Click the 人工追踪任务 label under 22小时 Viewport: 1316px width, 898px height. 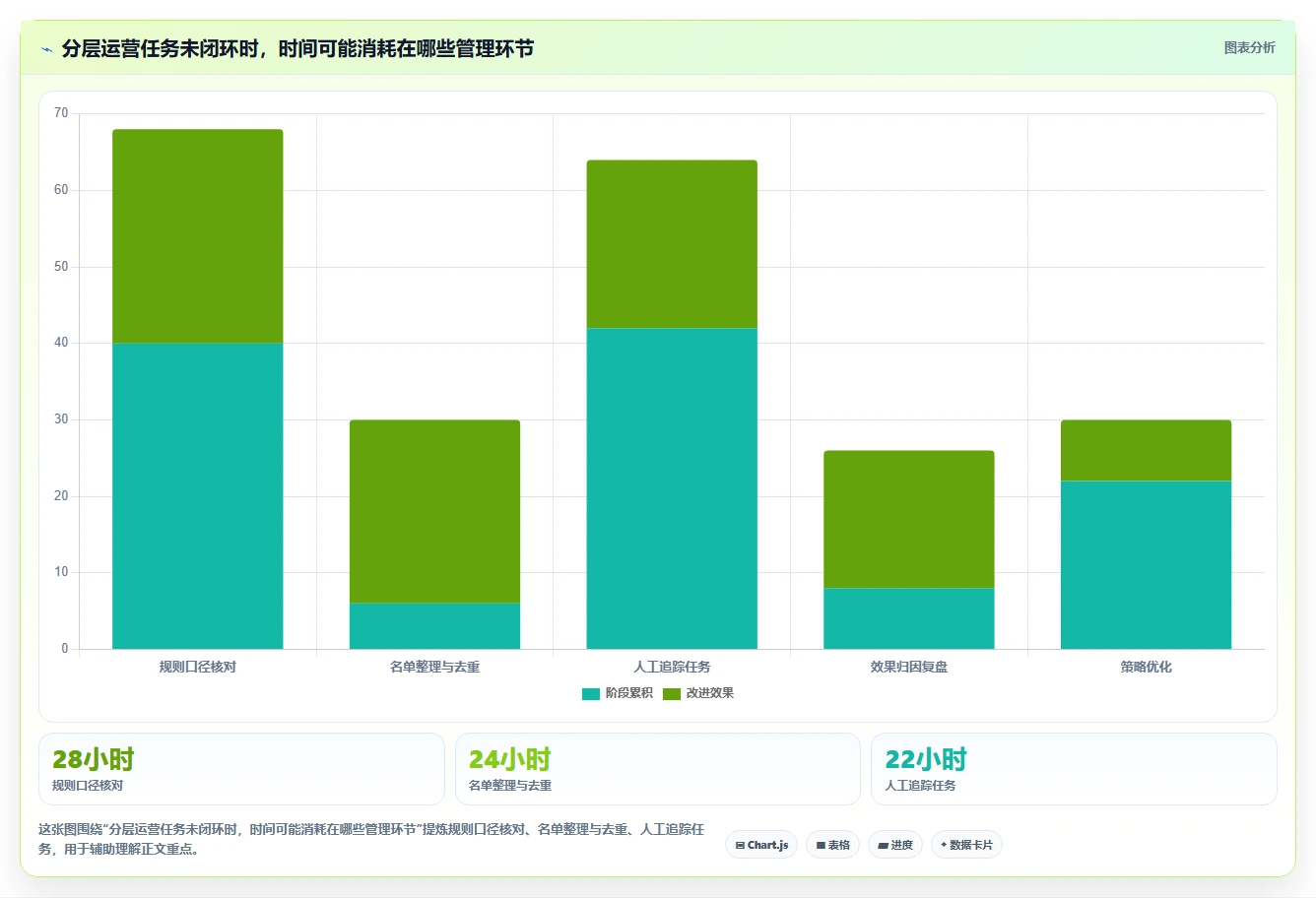[x=920, y=786]
